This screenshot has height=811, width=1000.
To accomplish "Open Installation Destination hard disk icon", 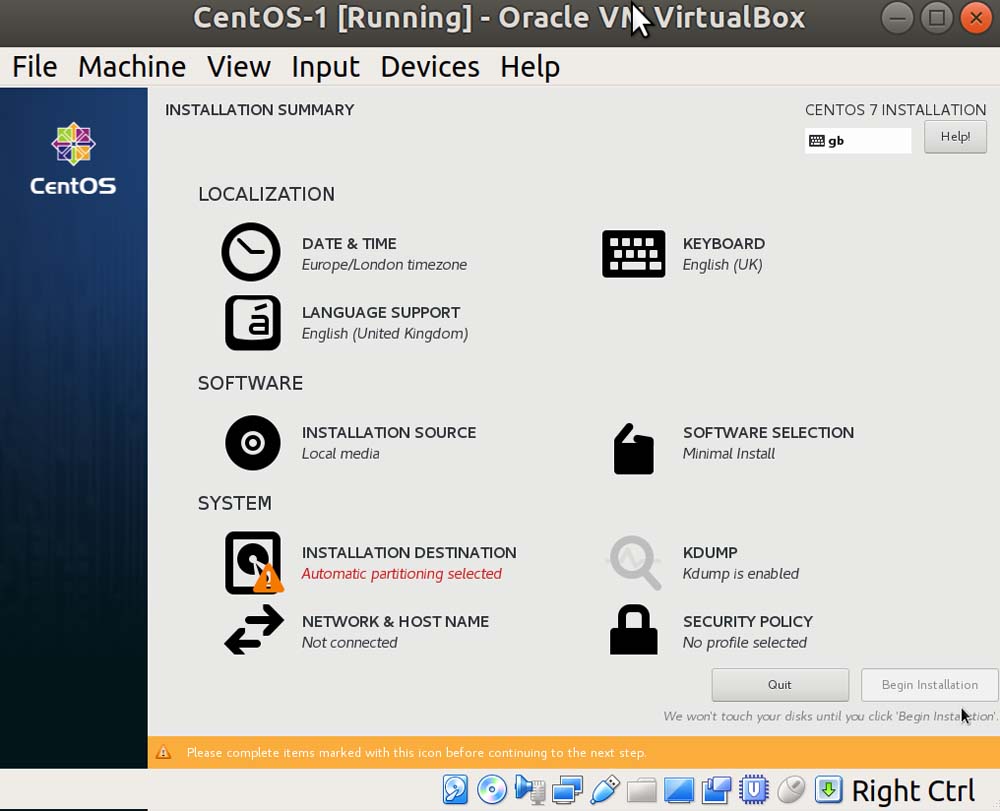I will click(x=252, y=562).
